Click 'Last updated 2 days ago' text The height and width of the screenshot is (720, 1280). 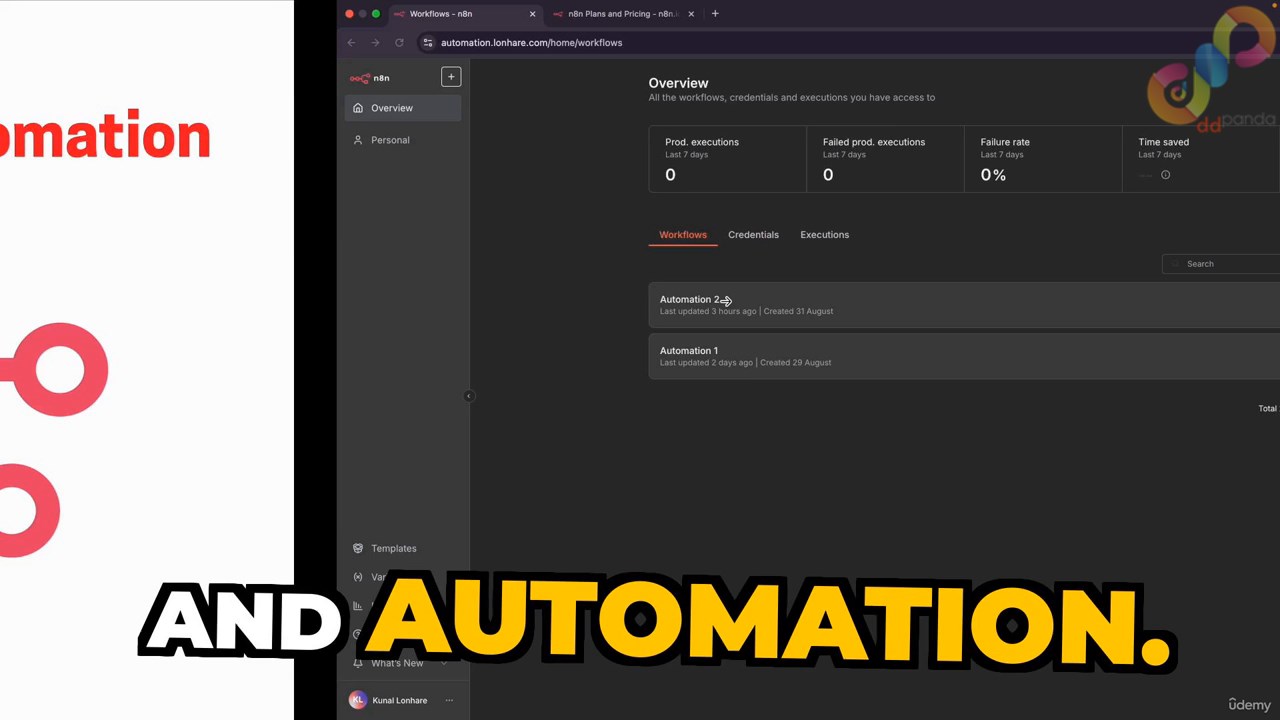[706, 363]
